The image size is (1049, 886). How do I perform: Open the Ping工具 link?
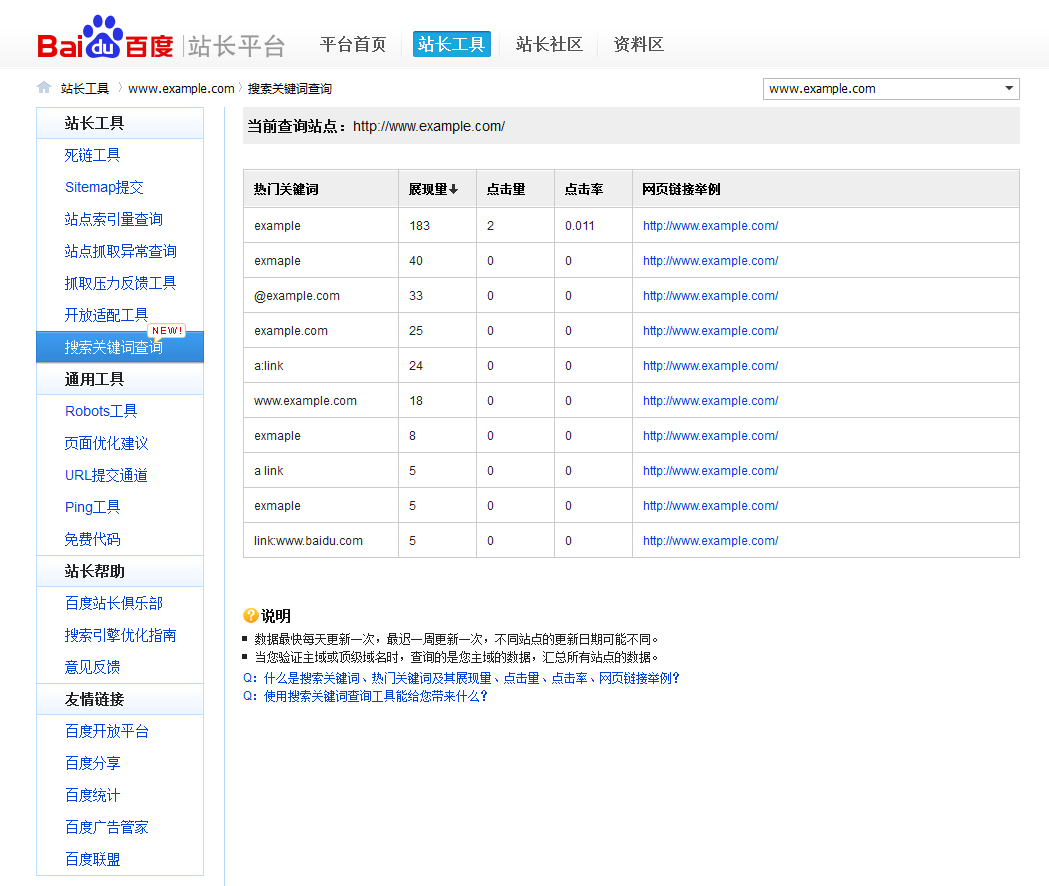pyautogui.click(x=93, y=507)
